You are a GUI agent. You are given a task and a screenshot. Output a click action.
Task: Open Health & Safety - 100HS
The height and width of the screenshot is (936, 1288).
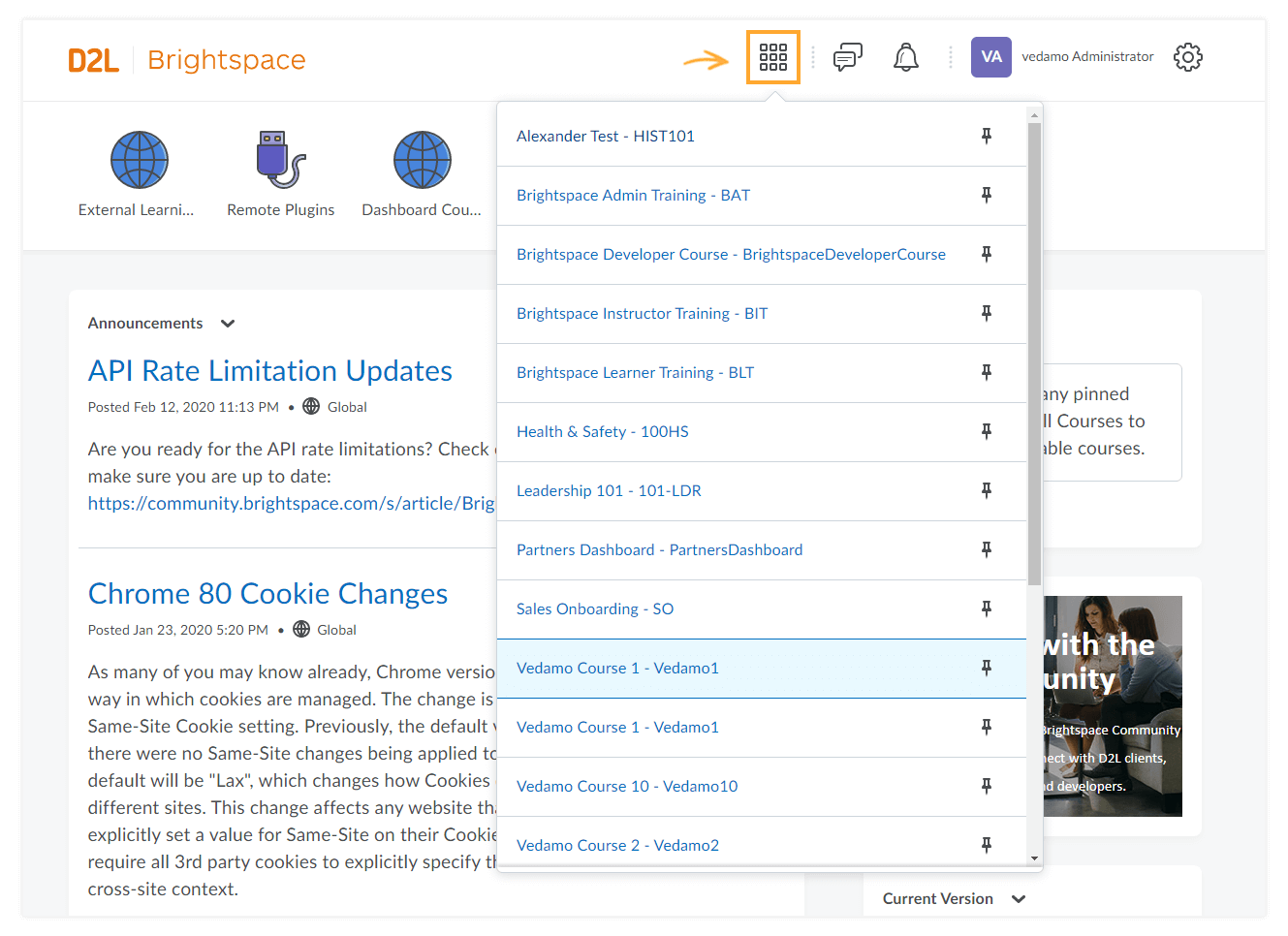[603, 431]
